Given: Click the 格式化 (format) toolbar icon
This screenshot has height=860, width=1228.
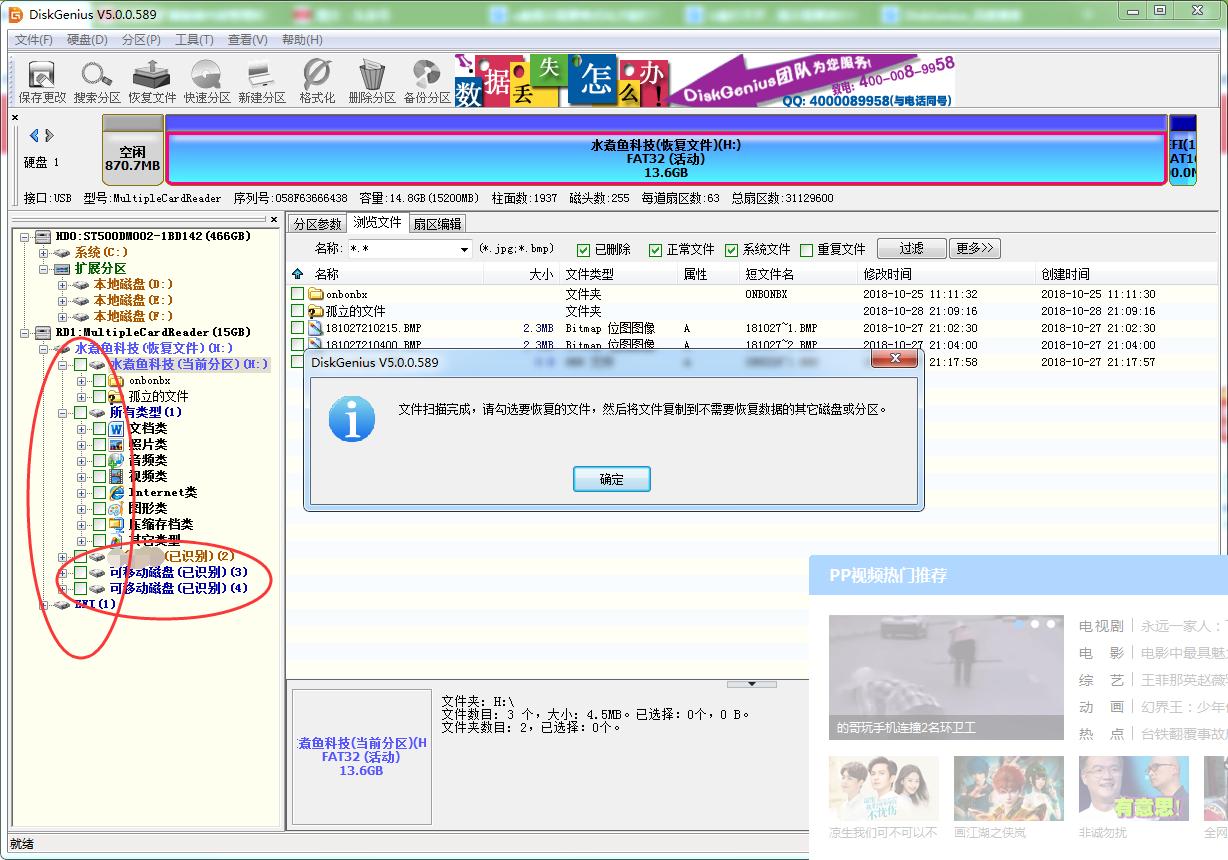Looking at the screenshot, I should [x=315, y=80].
